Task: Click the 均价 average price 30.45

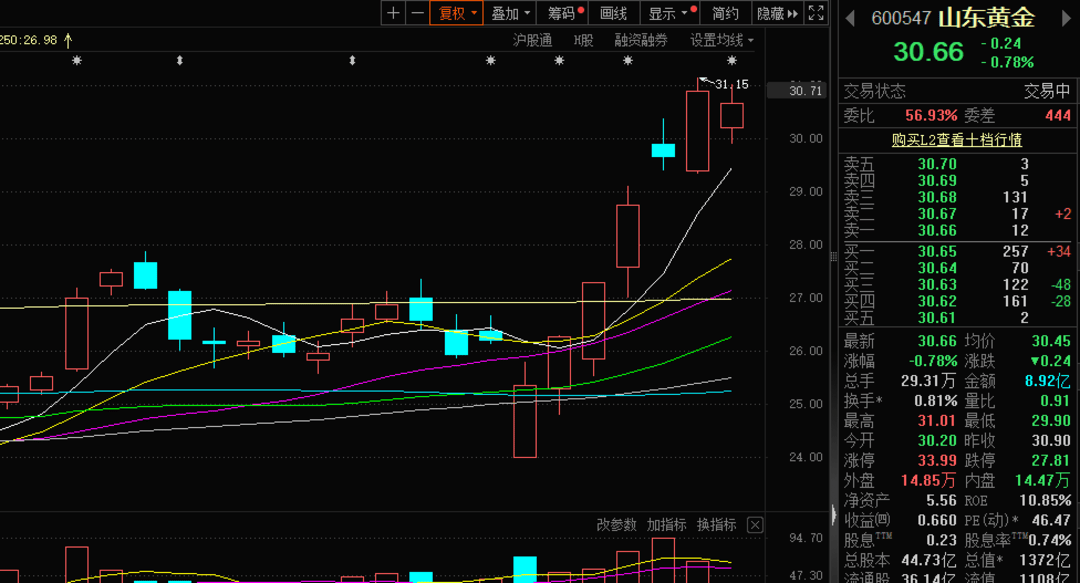Action: tap(1051, 341)
